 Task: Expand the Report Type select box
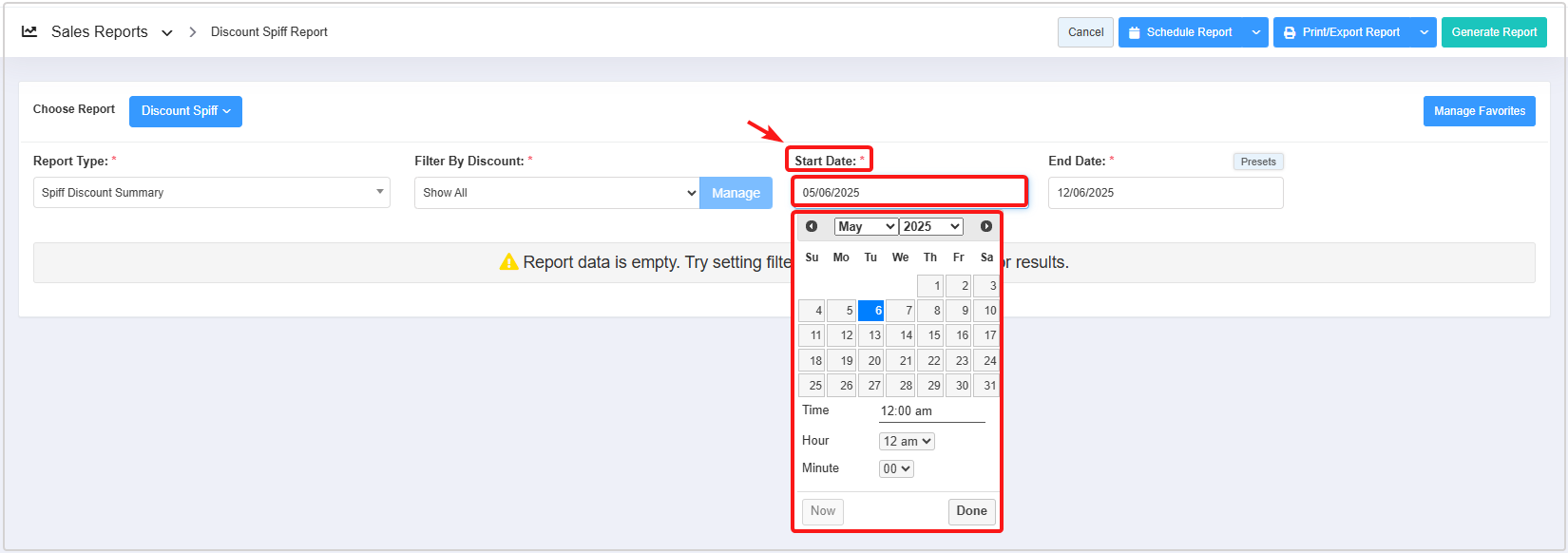[x=211, y=193]
